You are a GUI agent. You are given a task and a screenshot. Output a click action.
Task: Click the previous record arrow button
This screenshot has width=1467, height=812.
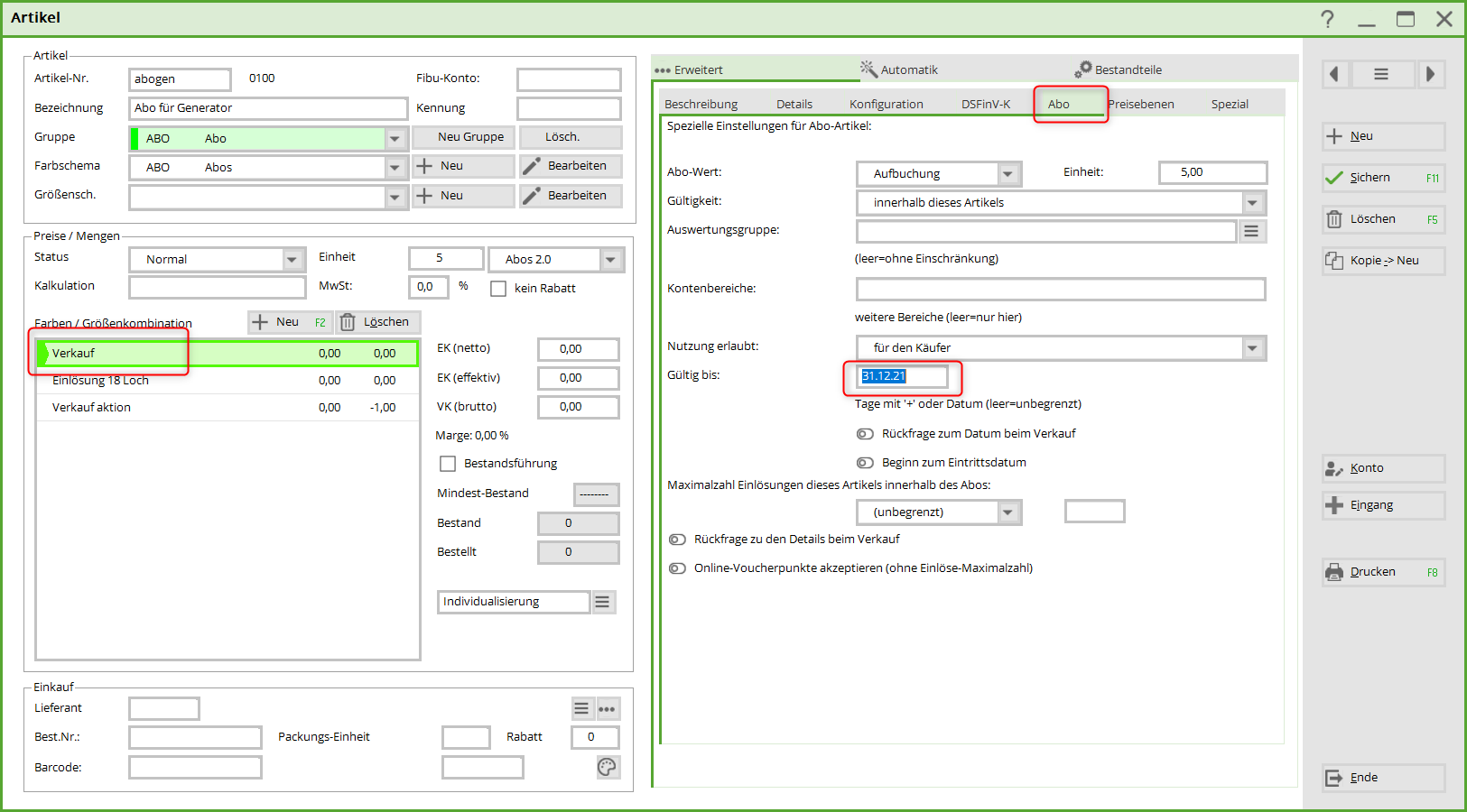[x=1335, y=74]
